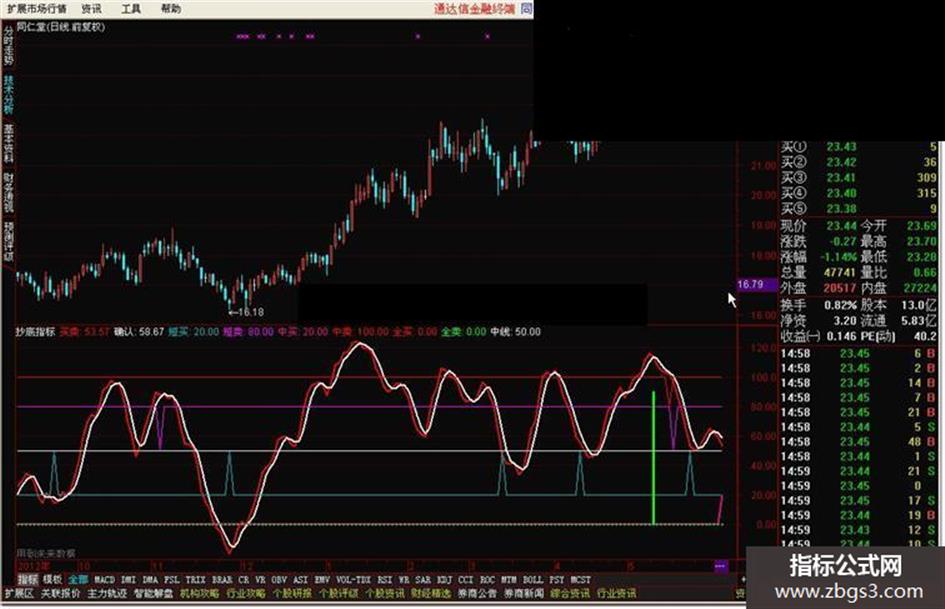Switch indicator to MACD
This screenshot has height=609, width=945.
104,579
